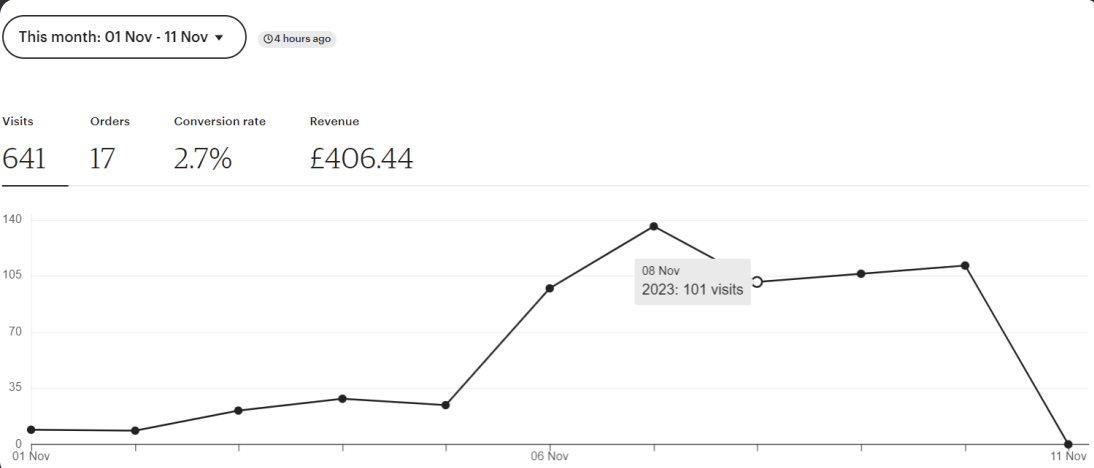The width and height of the screenshot is (1094, 468).
Task: Open the date range dropdown 'This month'
Action: 124,37
